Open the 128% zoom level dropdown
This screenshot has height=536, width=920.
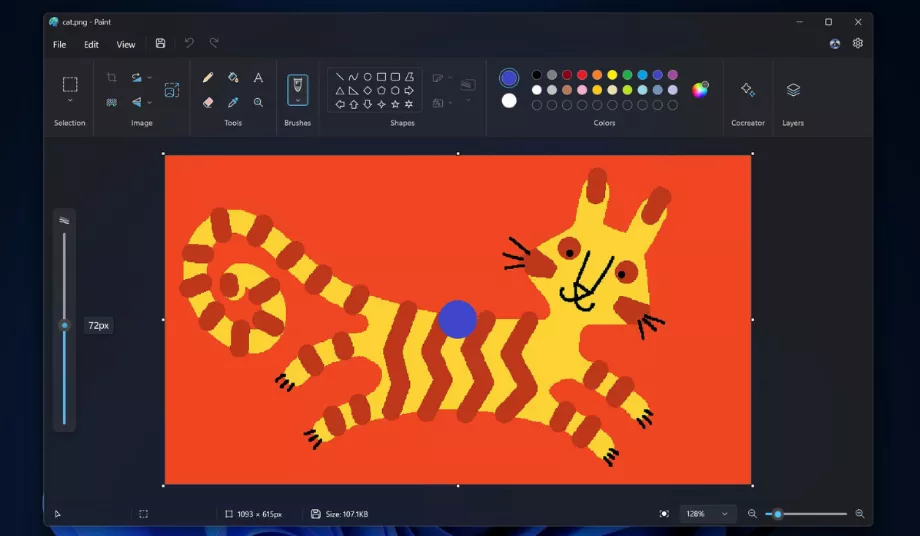pos(707,514)
